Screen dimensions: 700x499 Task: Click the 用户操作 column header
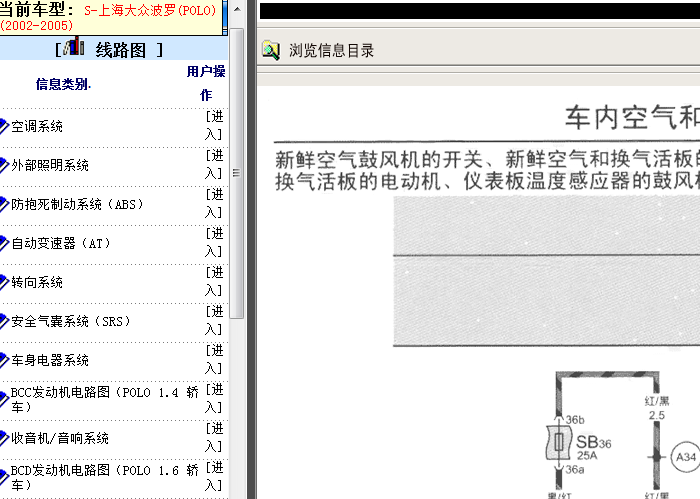[x=206, y=83]
